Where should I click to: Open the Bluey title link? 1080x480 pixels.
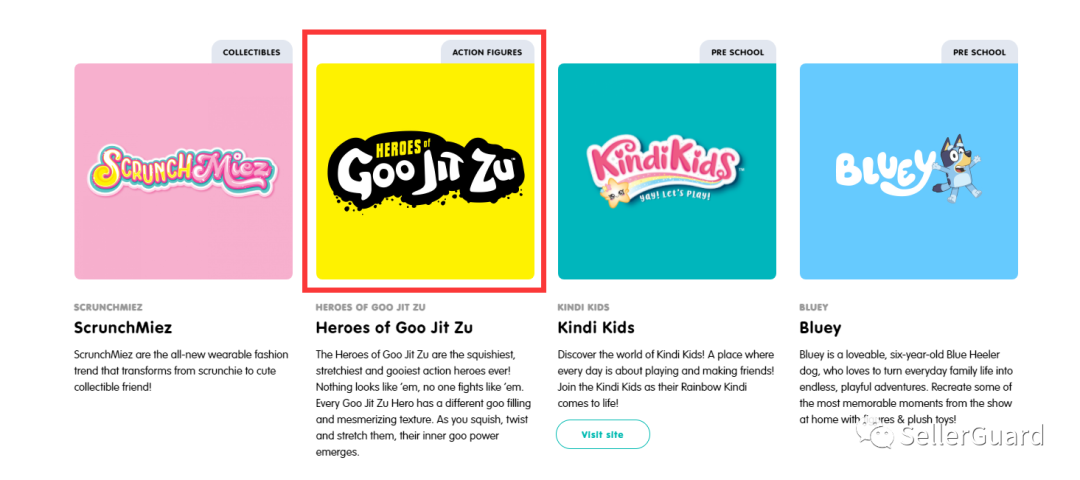[x=820, y=328]
